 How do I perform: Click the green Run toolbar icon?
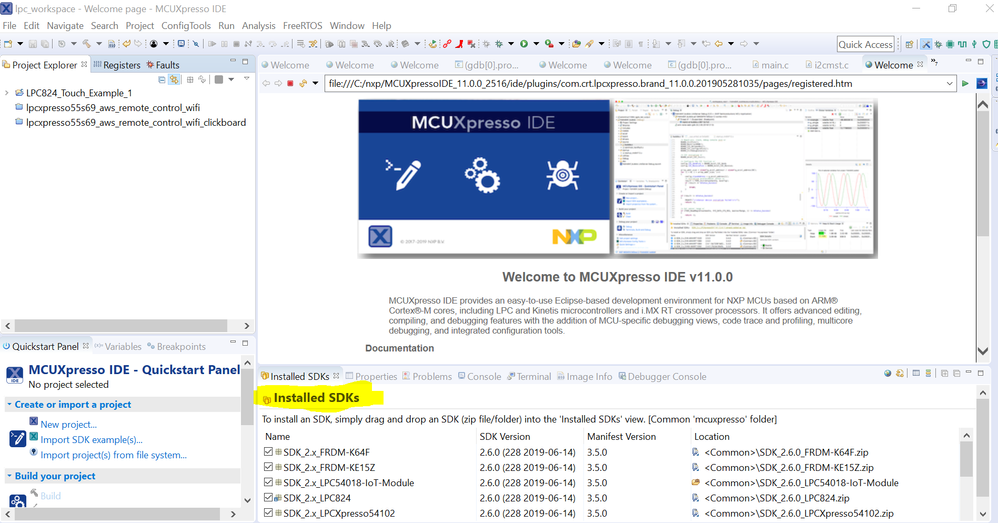point(524,44)
